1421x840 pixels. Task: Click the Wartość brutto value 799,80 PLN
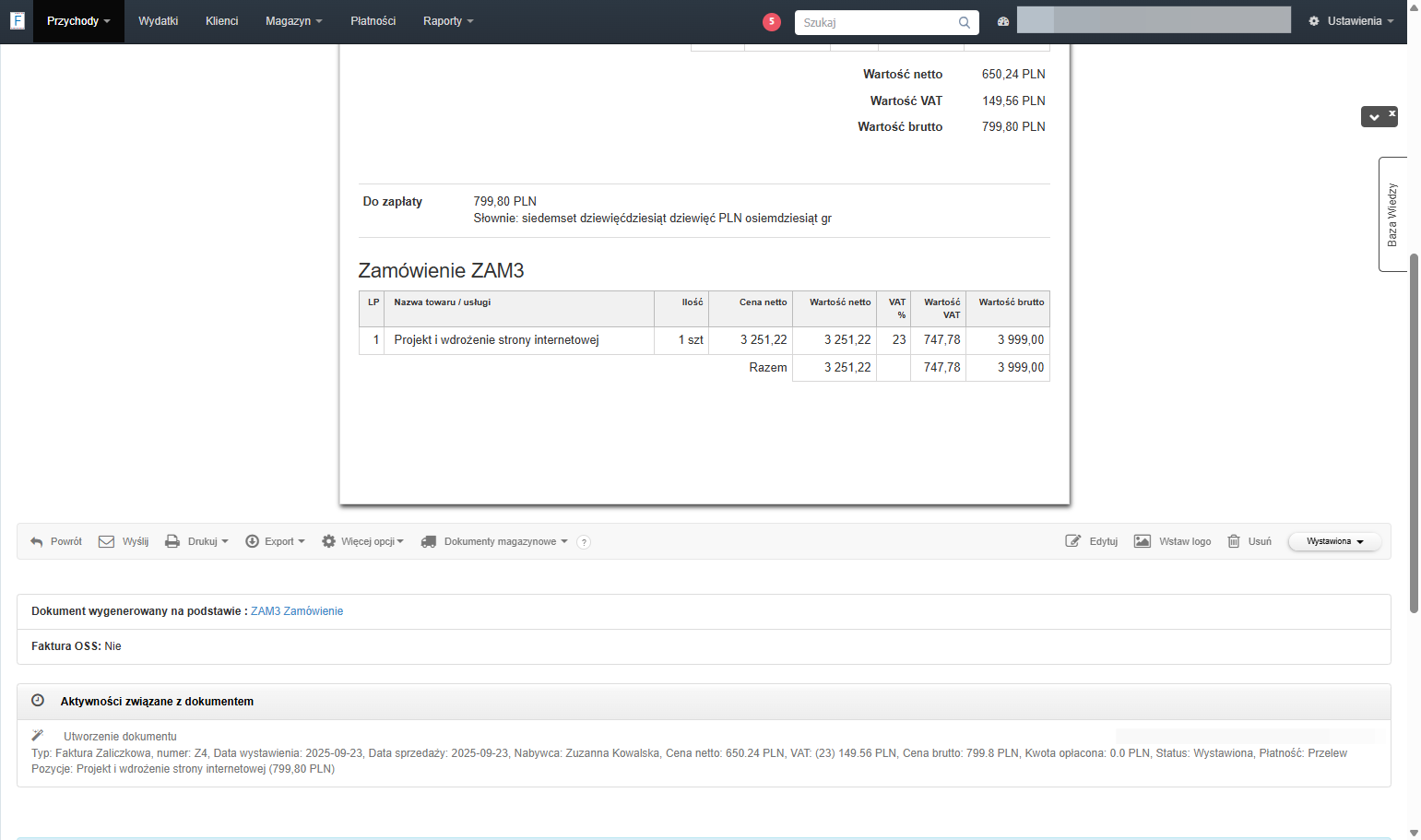point(1013,127)
